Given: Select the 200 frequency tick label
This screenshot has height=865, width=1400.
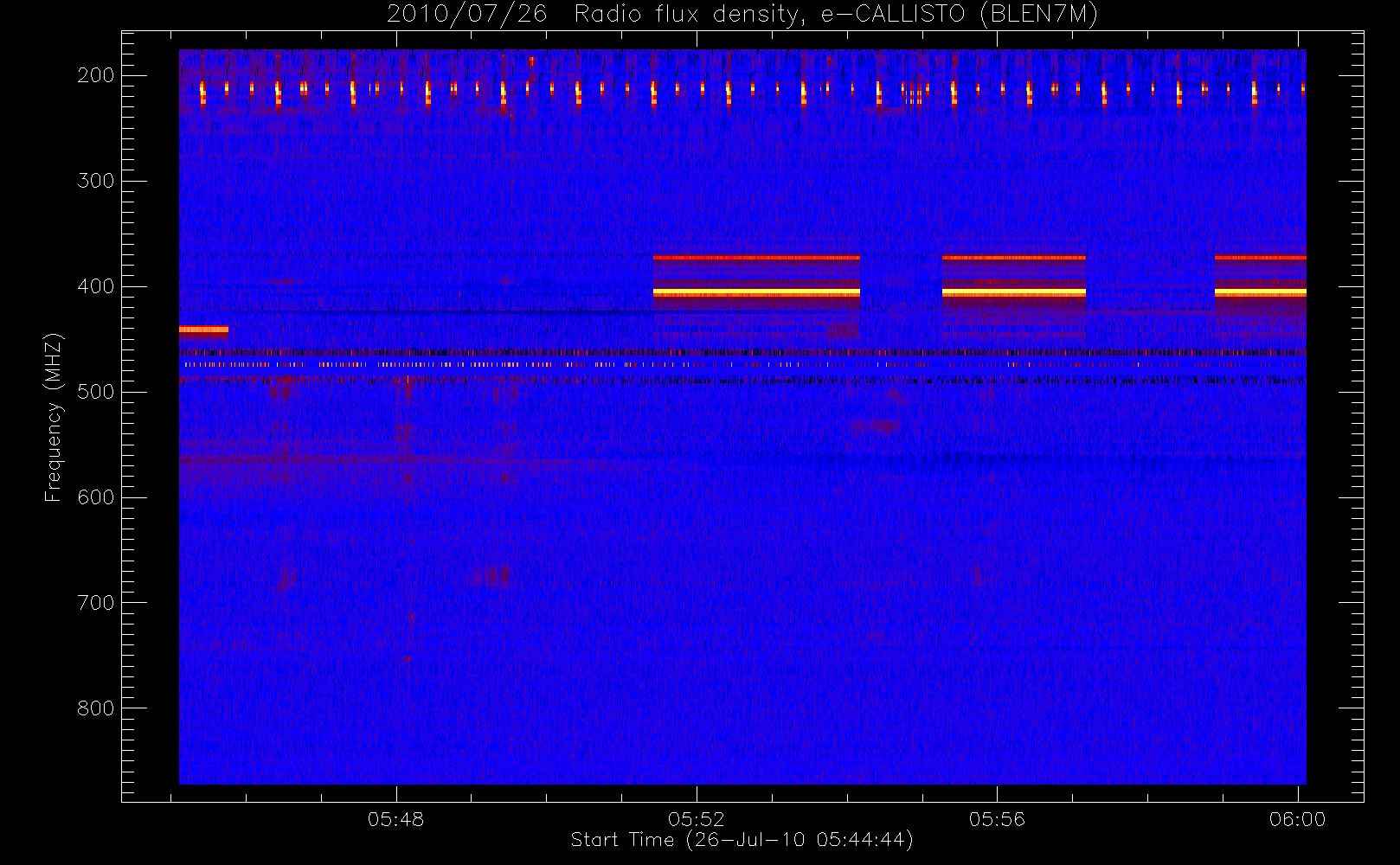Looking at the screenshot, I should coord(95,75).
